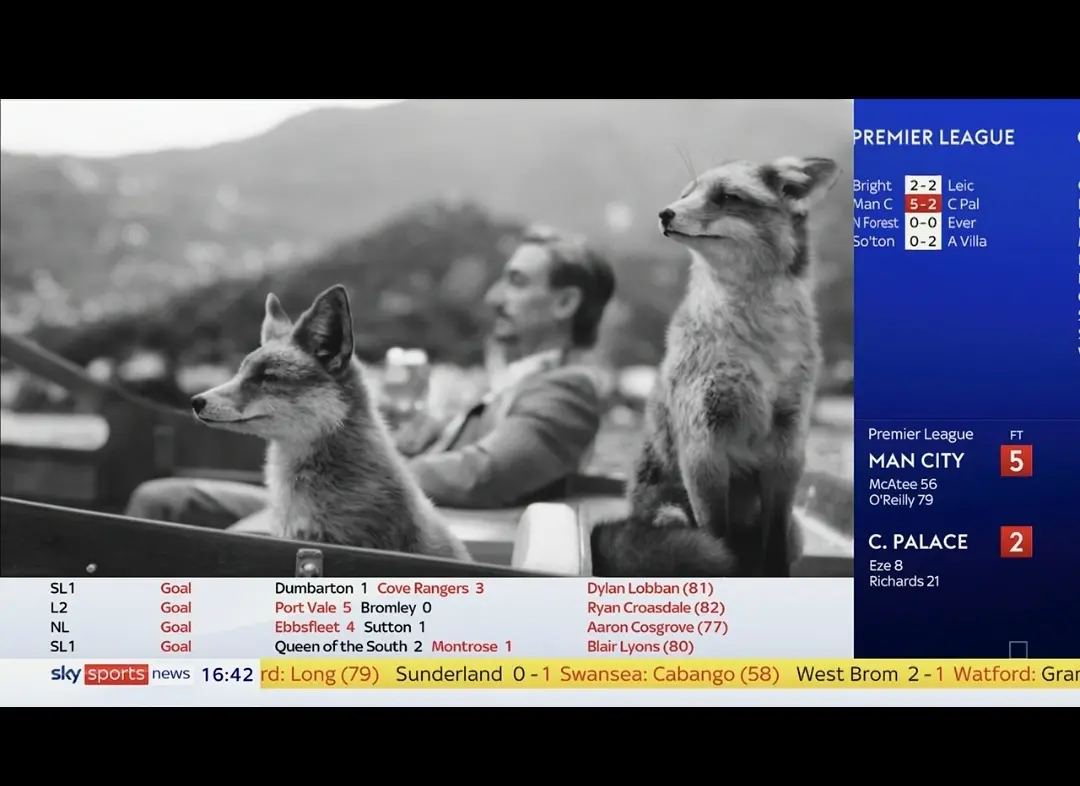The width and height of the screenshot is (1080, 786).
Task: Click scorer Richards 21
Action: coord(904,581)
